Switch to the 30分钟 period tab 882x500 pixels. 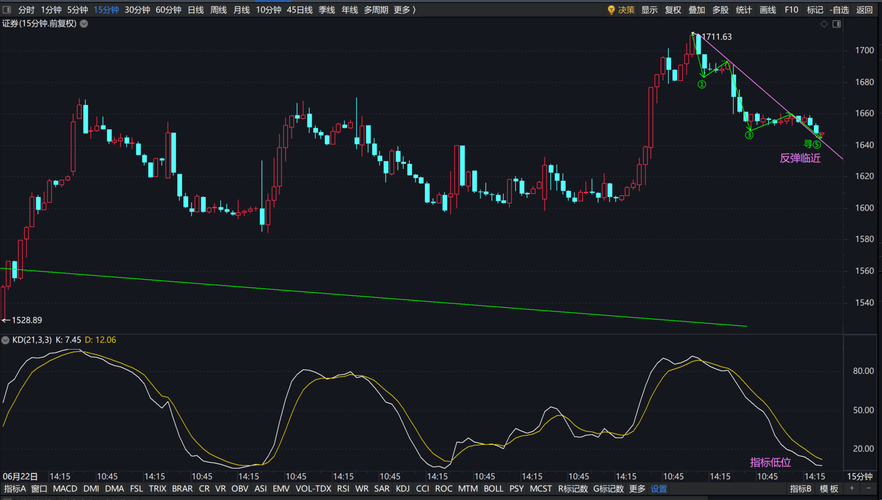click(x=137, y=10)
